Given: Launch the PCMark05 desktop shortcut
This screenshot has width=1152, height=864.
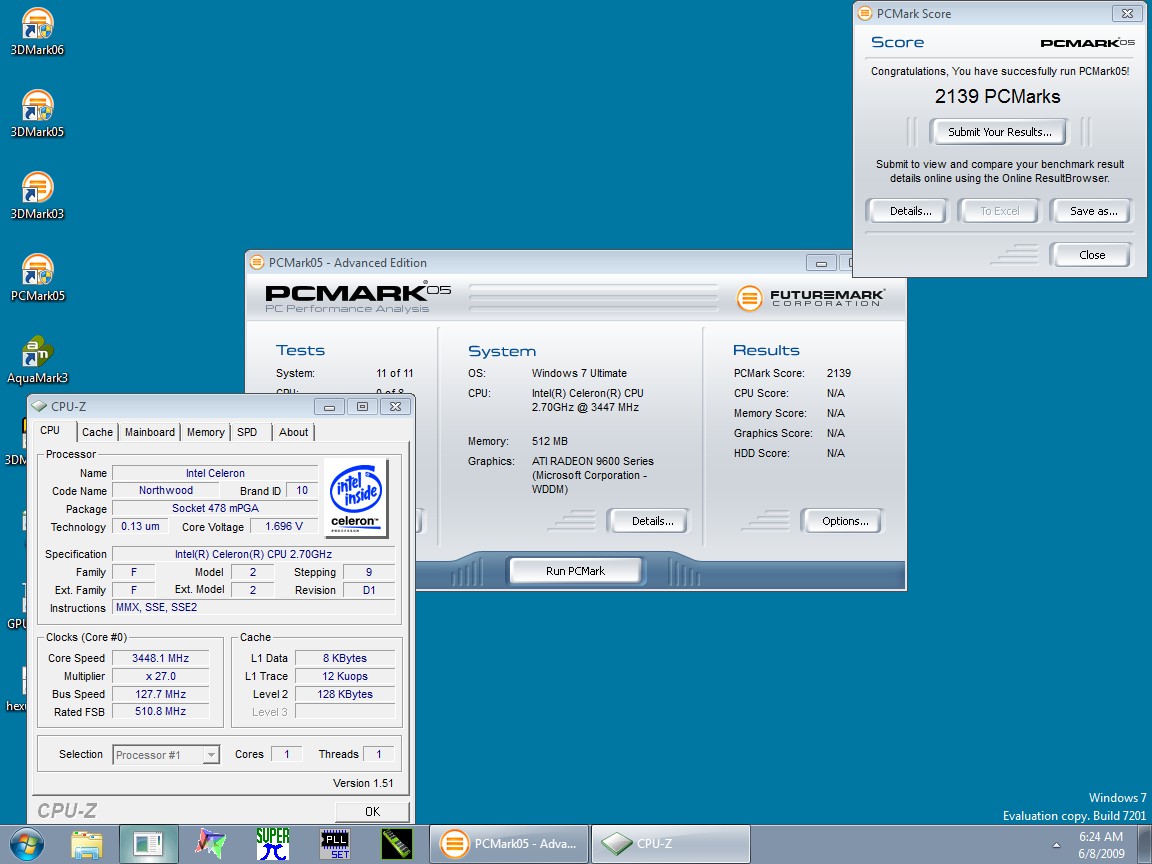Looking at the screenshot, I should coord(37,278).
